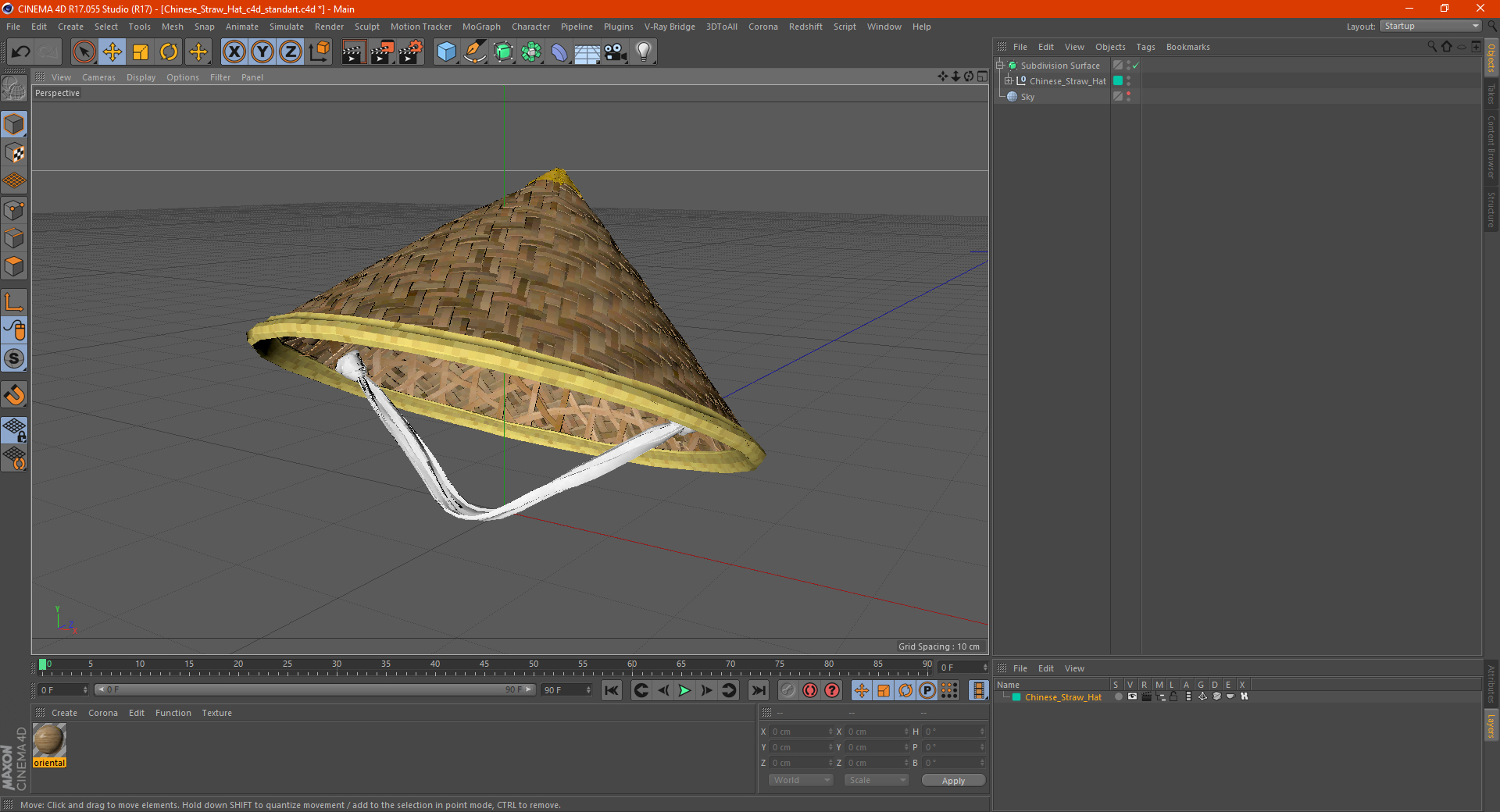Viewport: 1500px width, 812px height.
Task: Select Points mode in left toolbar
Action: tap(14, 210)
